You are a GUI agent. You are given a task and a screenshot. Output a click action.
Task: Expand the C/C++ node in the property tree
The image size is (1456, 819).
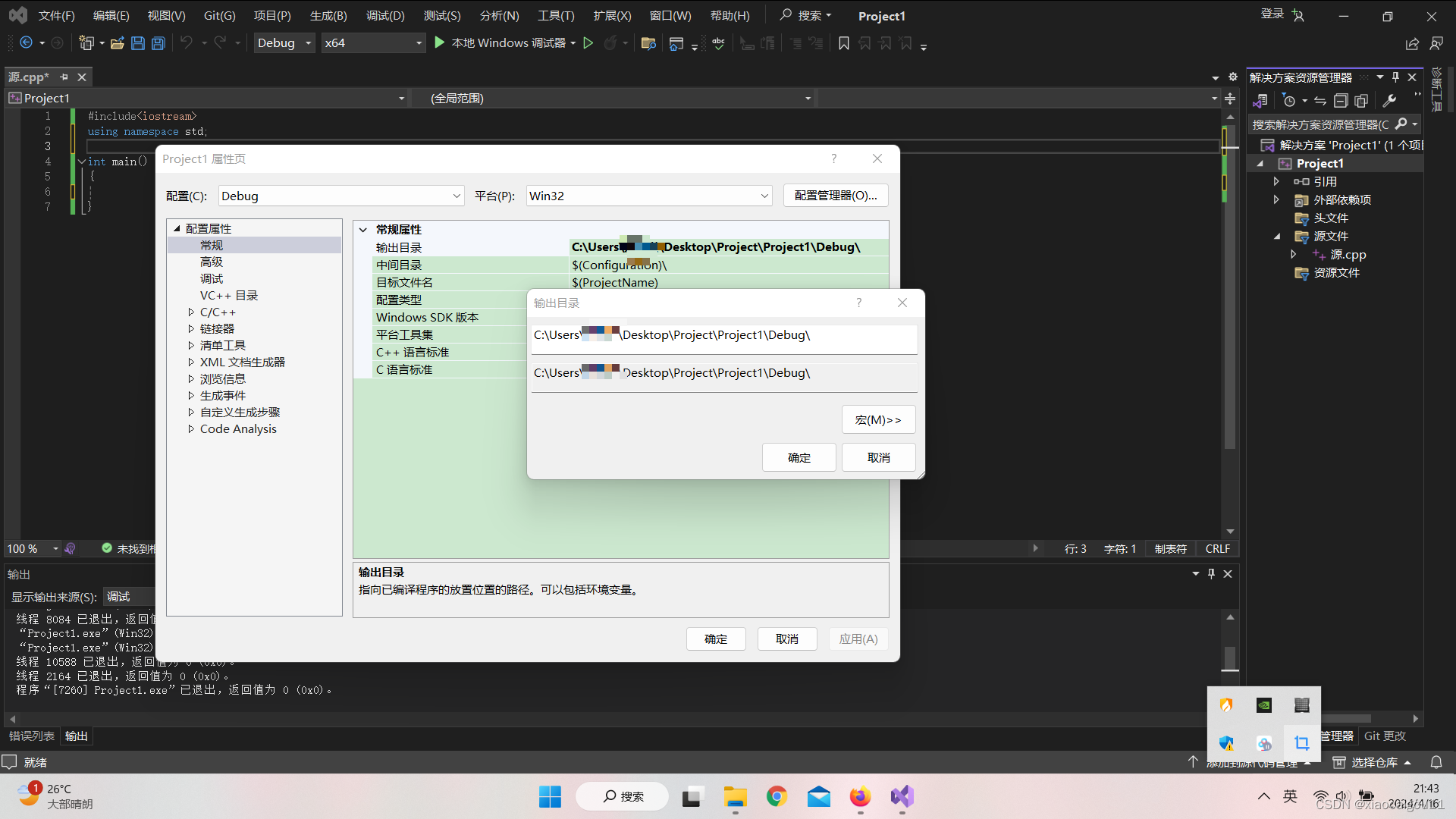pyautogui.click(x=191, y=312)
